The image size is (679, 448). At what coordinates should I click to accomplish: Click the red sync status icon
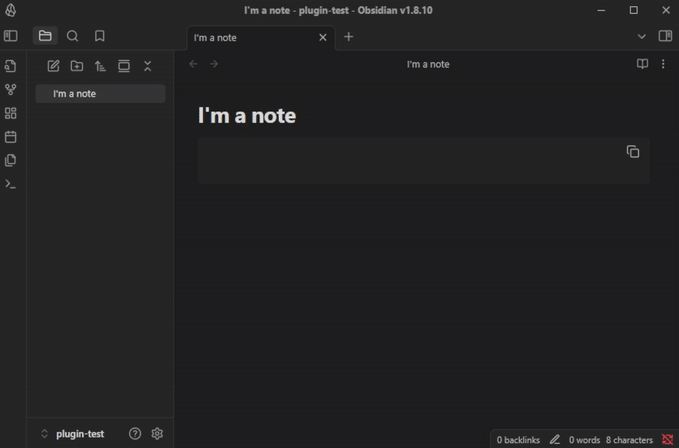667,440
